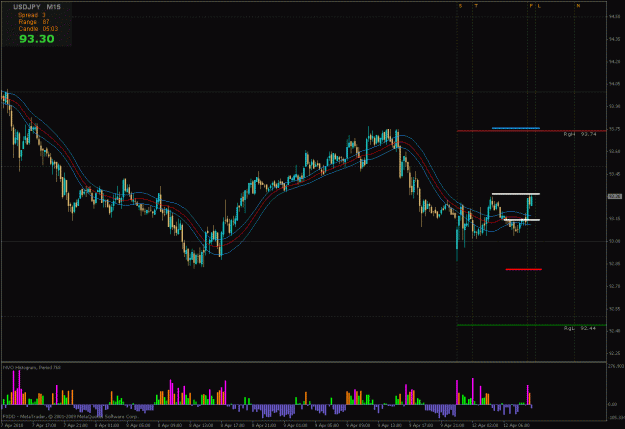Click the F session marker at top
This screenshot has width=625, height=429.
click(x=531, y=6)
